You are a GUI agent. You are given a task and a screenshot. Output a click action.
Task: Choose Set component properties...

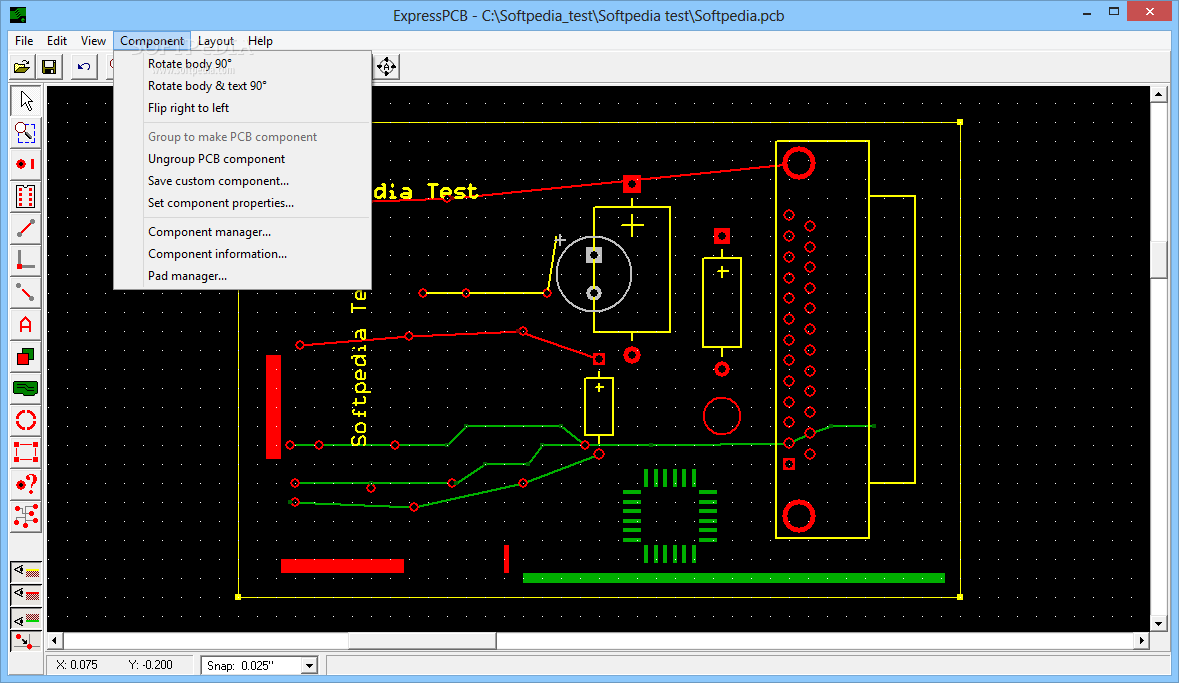click(x=243, y=203)
